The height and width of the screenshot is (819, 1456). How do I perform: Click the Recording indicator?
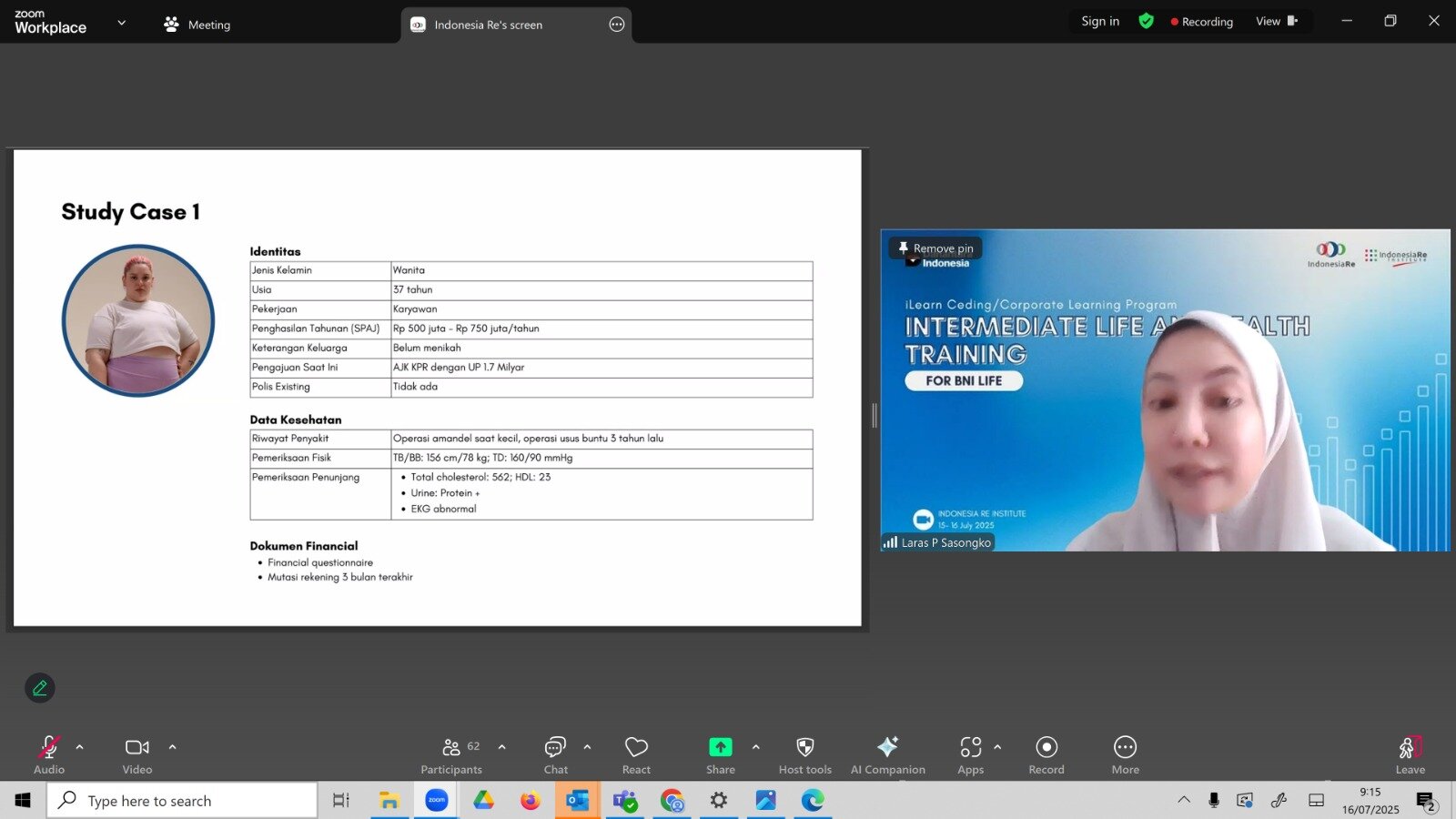click(1202, 21)
